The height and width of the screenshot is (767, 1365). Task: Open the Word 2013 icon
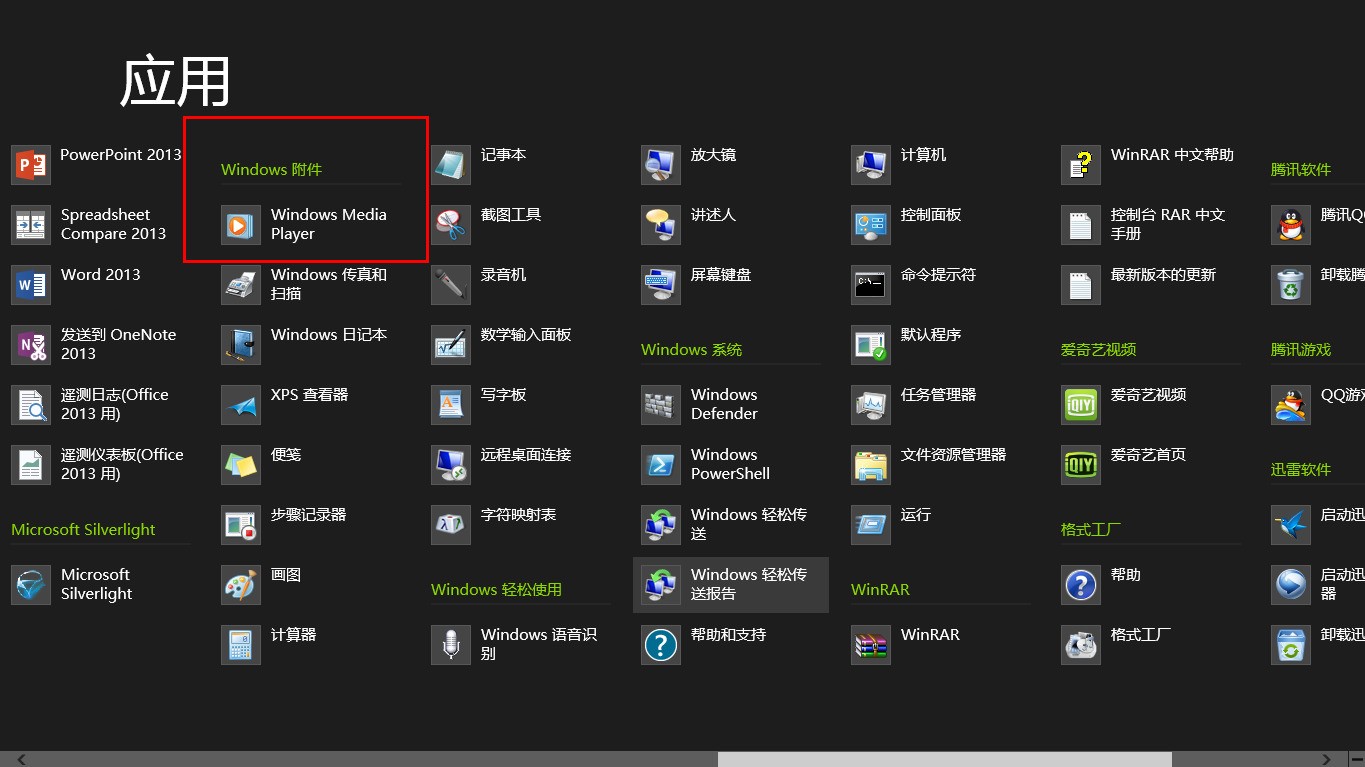coord(31,285)
